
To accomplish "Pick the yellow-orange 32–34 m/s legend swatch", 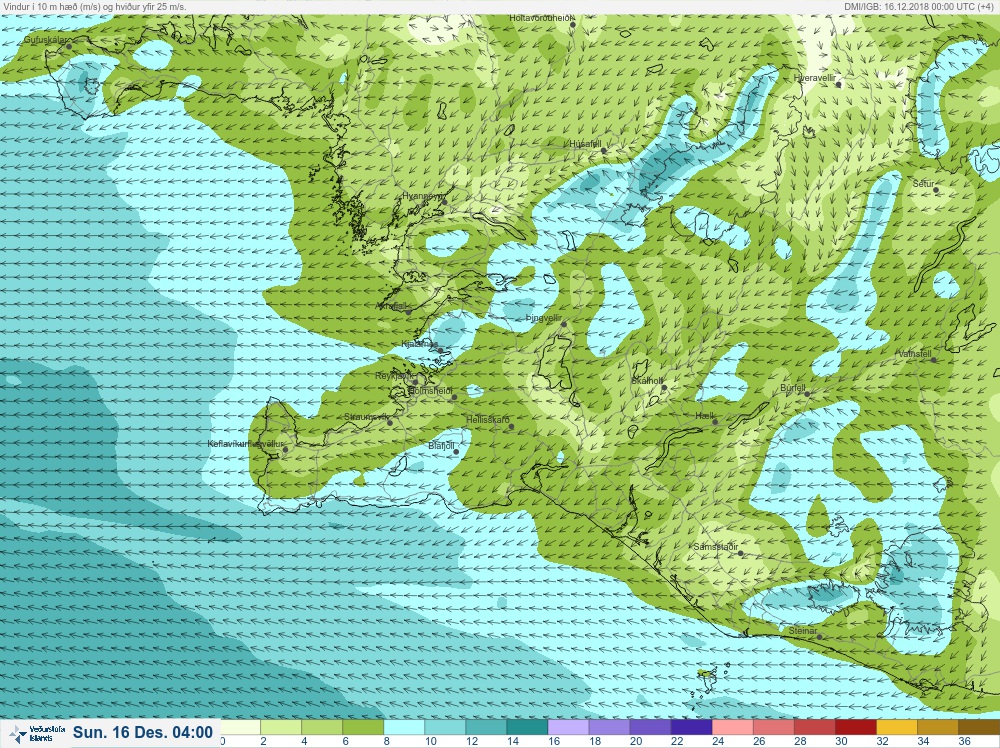I will (x=897, y=727).
